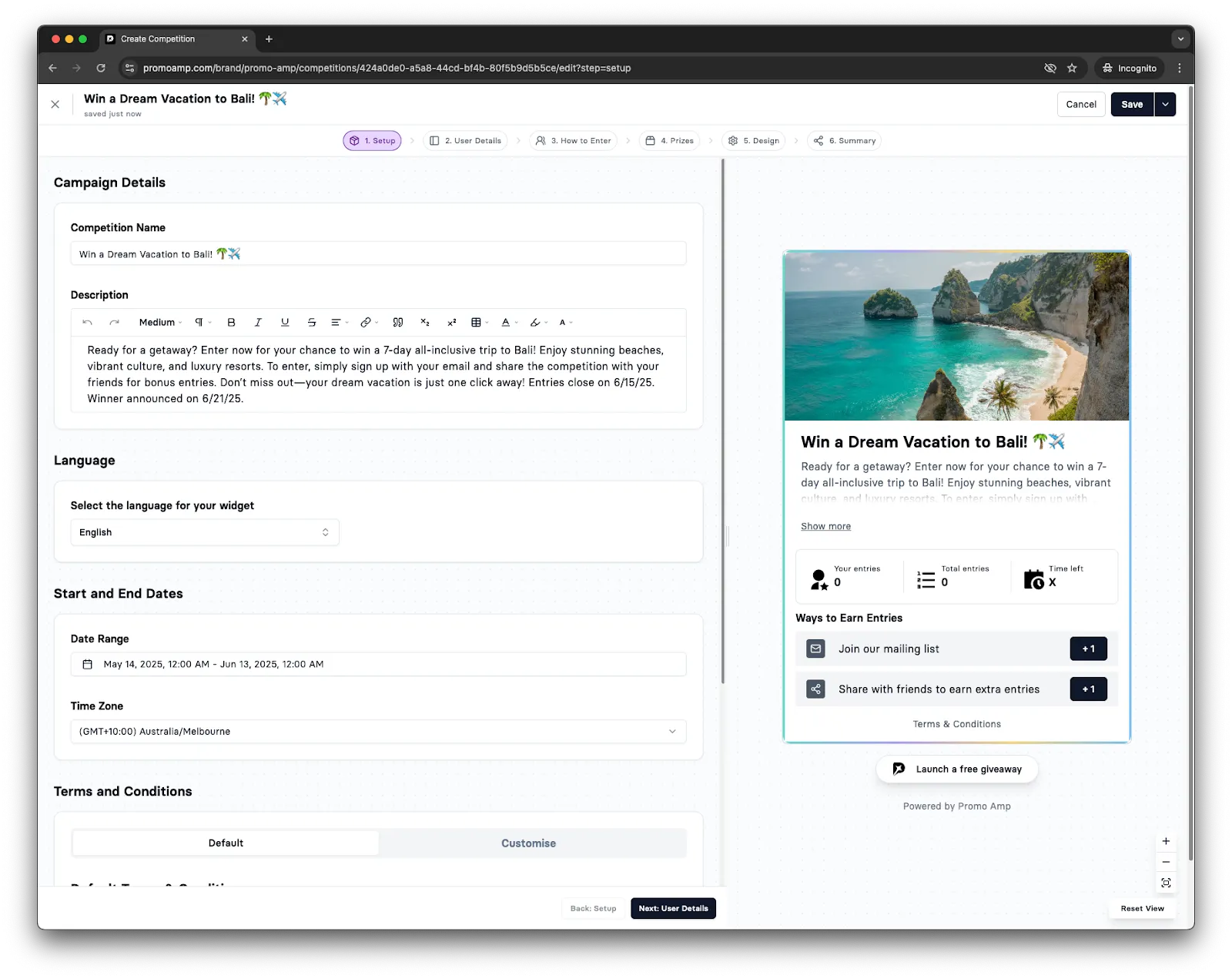Screen dimensions: 1232x979
Task: Insert a blockquote in the description
Action: [398, 323]
